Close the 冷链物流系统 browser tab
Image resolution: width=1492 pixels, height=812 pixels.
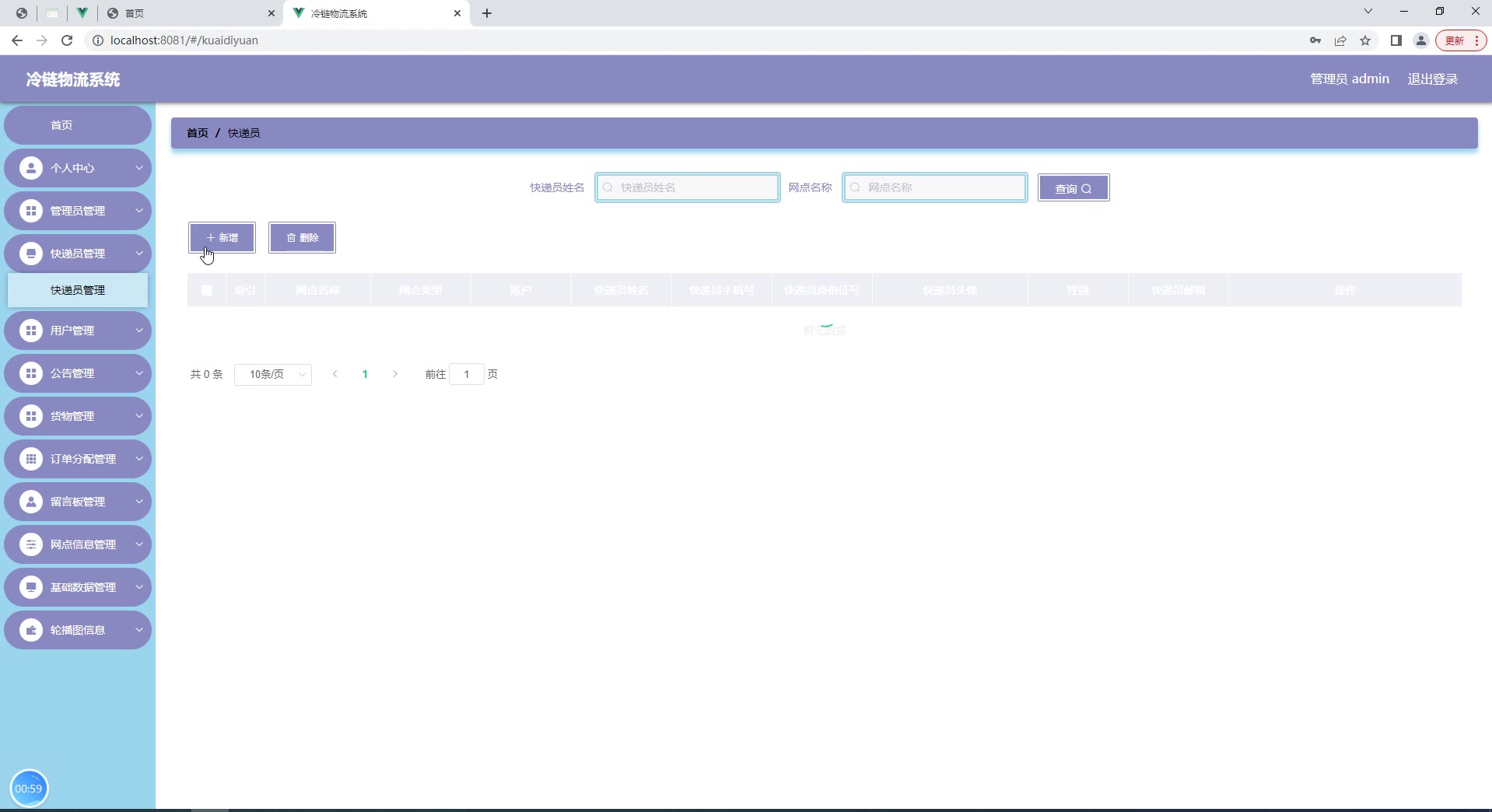[x=457, y=13]
